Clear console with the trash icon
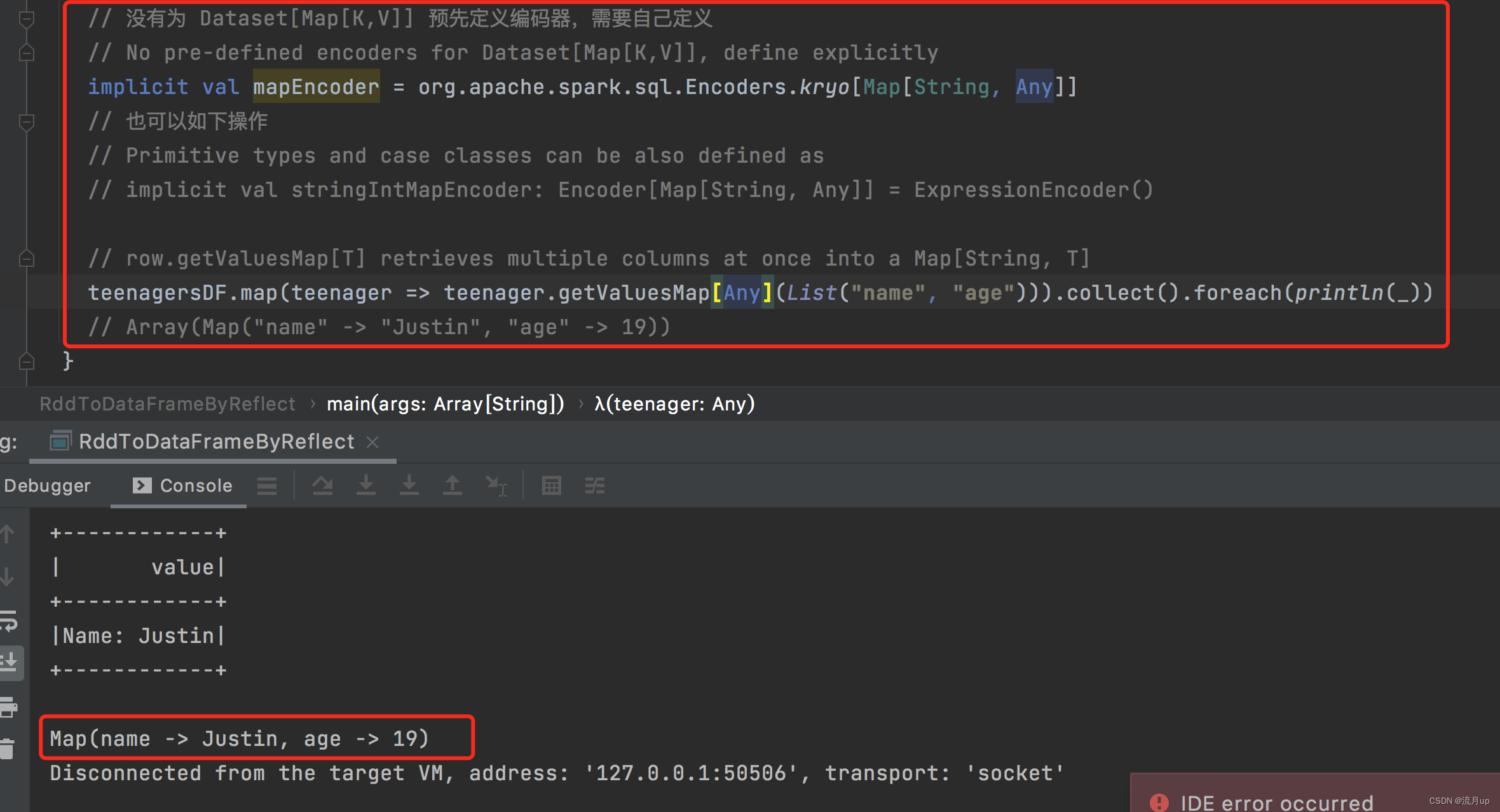 [8, 748]
